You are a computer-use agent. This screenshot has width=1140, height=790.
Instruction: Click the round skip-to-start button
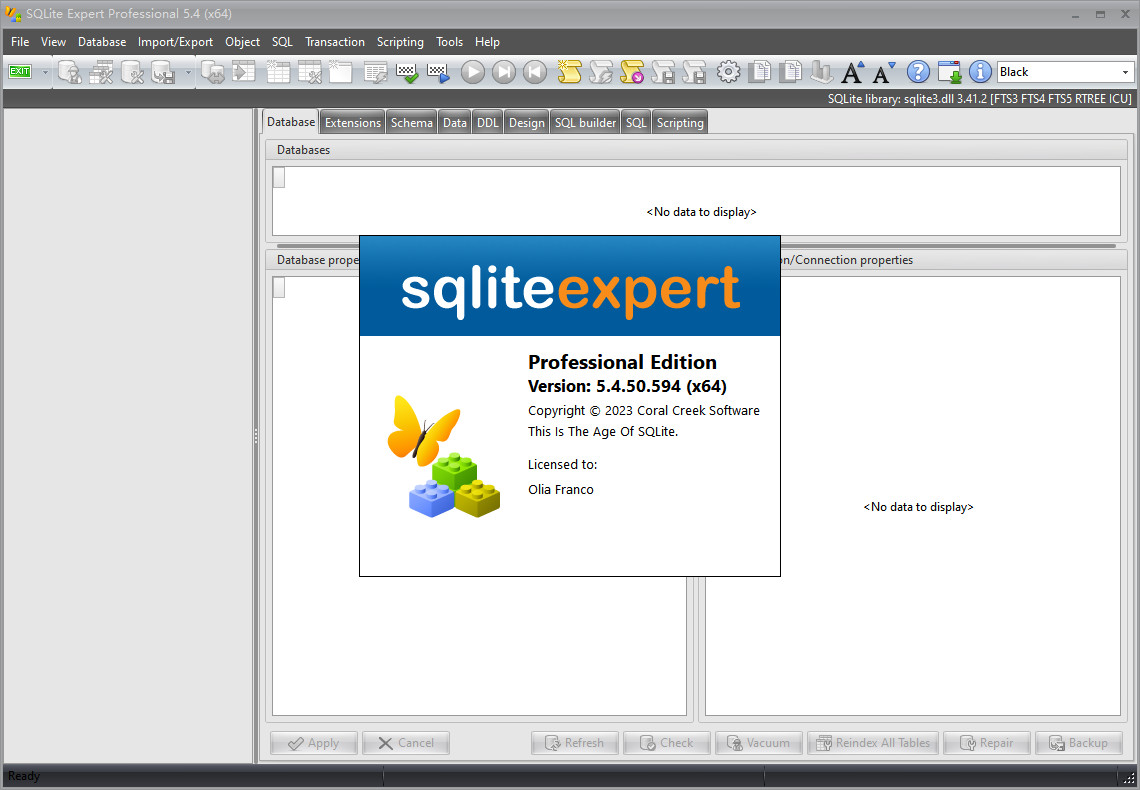pos(535,72)
